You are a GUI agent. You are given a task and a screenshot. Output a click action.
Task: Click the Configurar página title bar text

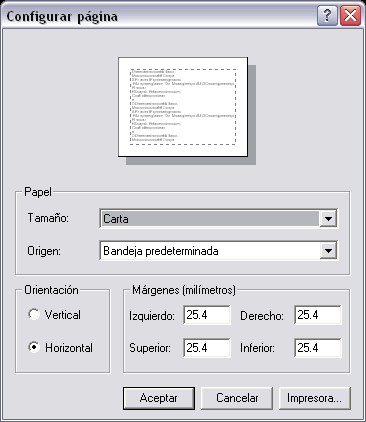[62, 17]
